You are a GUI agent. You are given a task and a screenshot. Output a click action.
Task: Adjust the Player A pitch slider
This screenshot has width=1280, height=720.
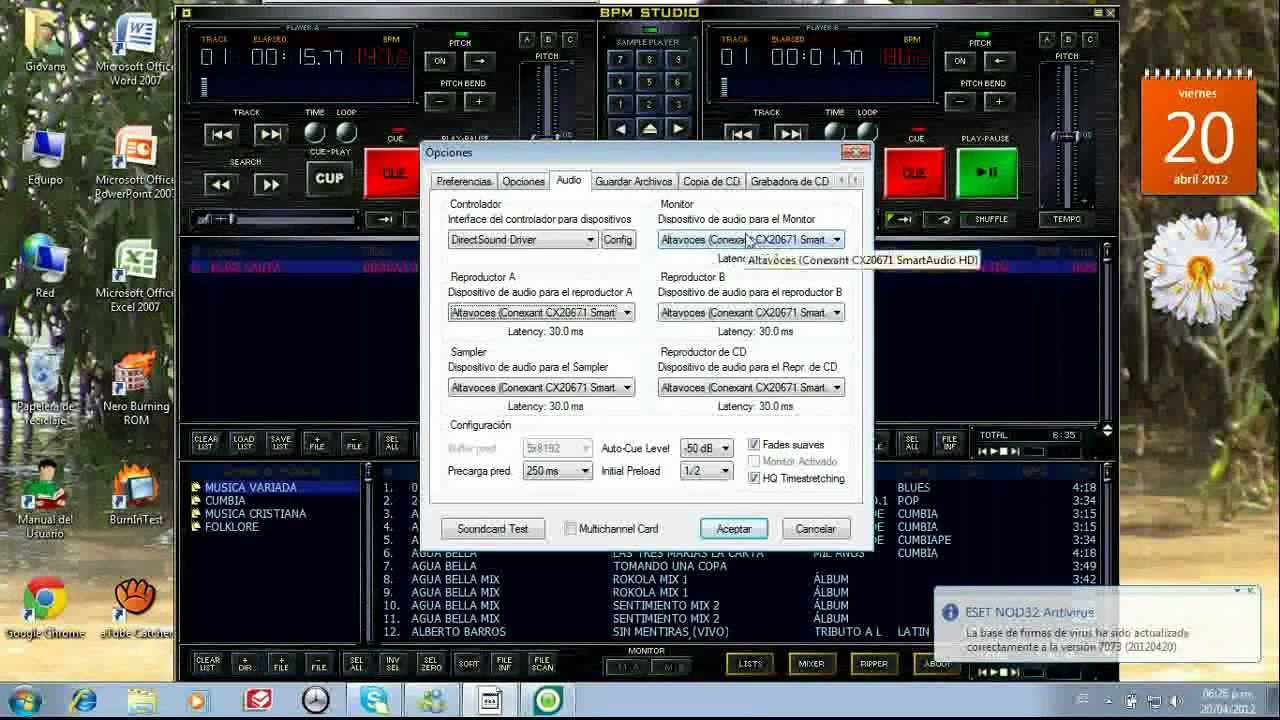tap(547, 136)
